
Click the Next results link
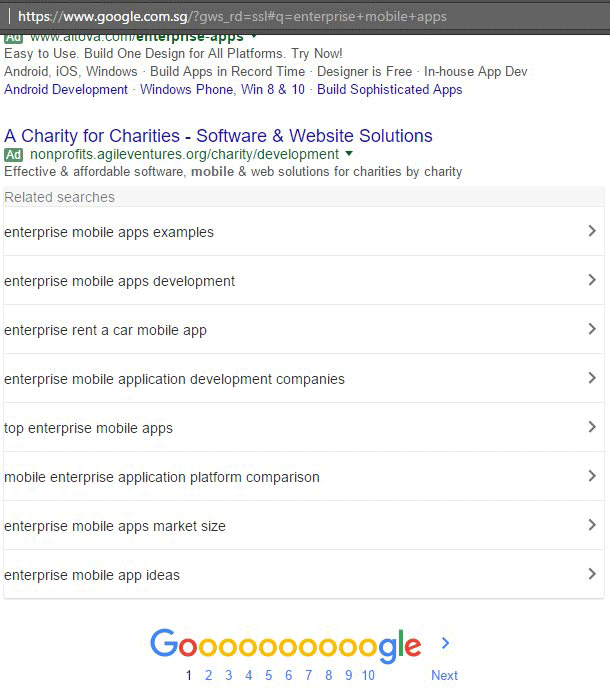(444, 675)
